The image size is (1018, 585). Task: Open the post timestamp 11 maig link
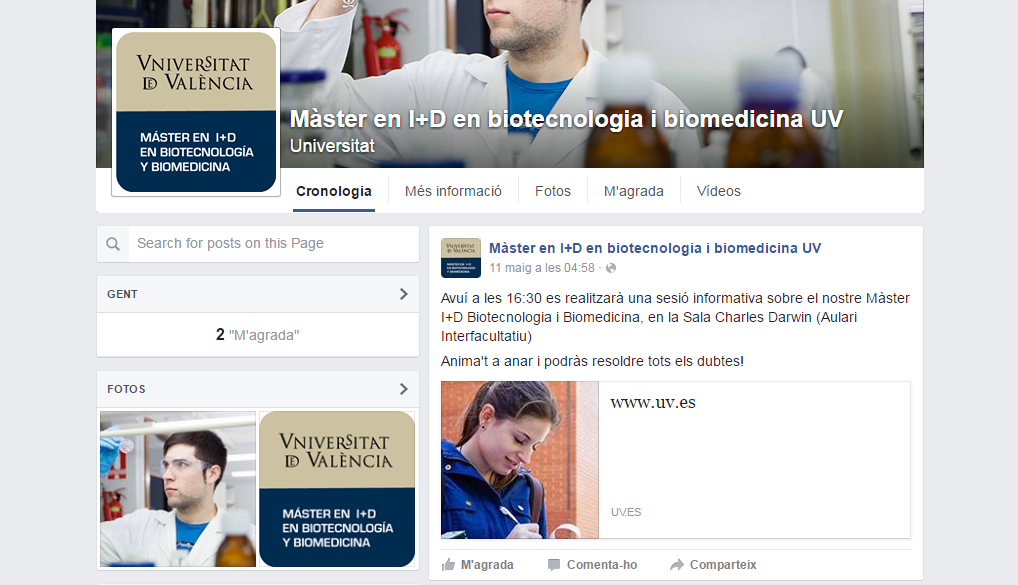[542, 268]
